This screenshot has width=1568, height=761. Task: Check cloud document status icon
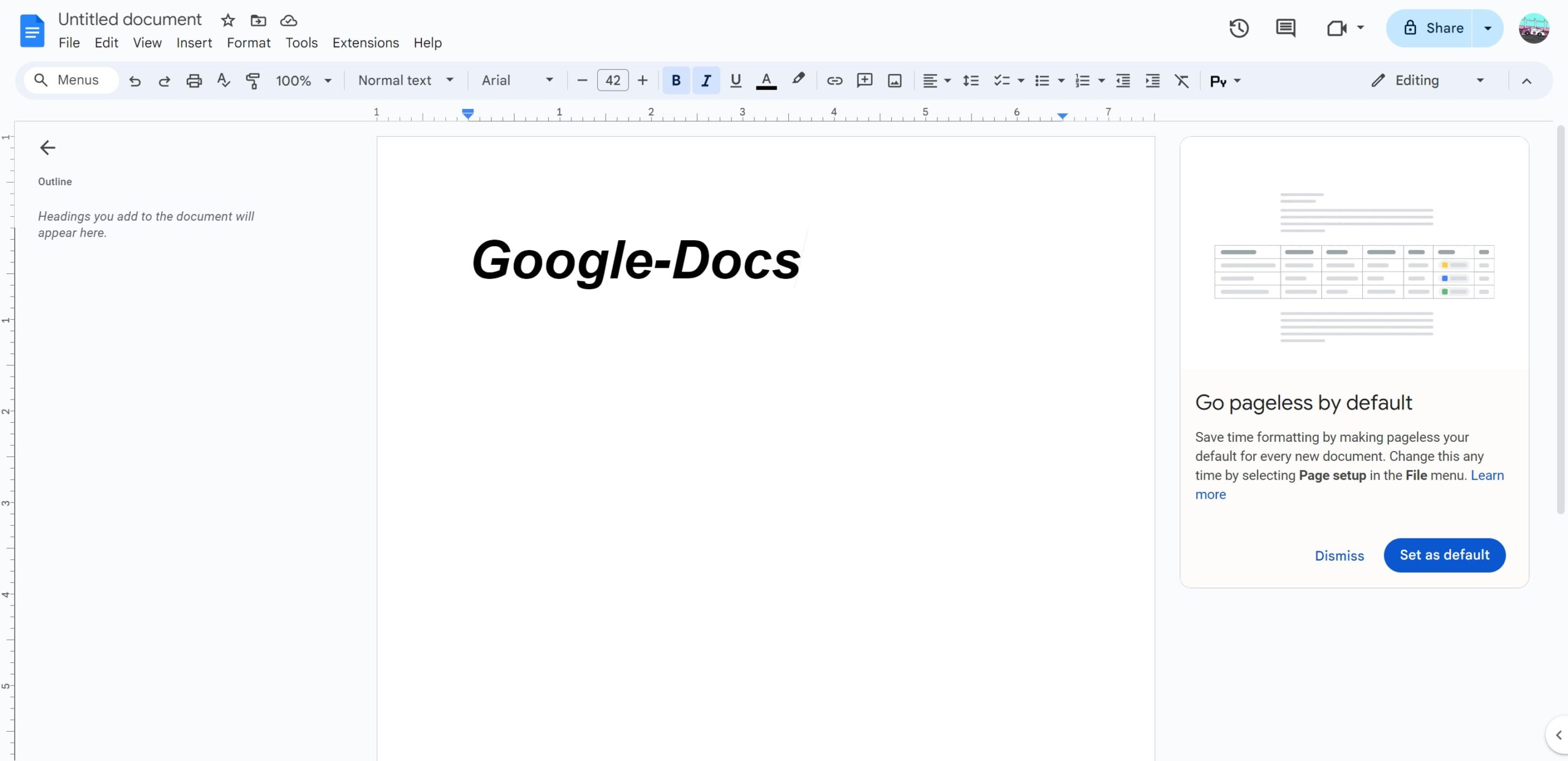(288, 20)
